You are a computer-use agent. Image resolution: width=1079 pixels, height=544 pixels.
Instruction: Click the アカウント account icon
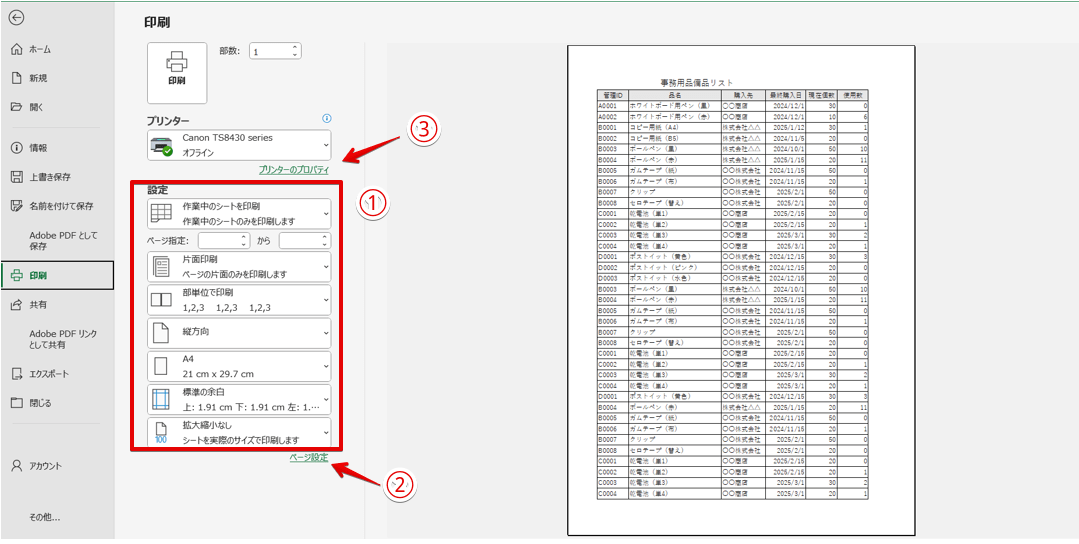[16, 466]
